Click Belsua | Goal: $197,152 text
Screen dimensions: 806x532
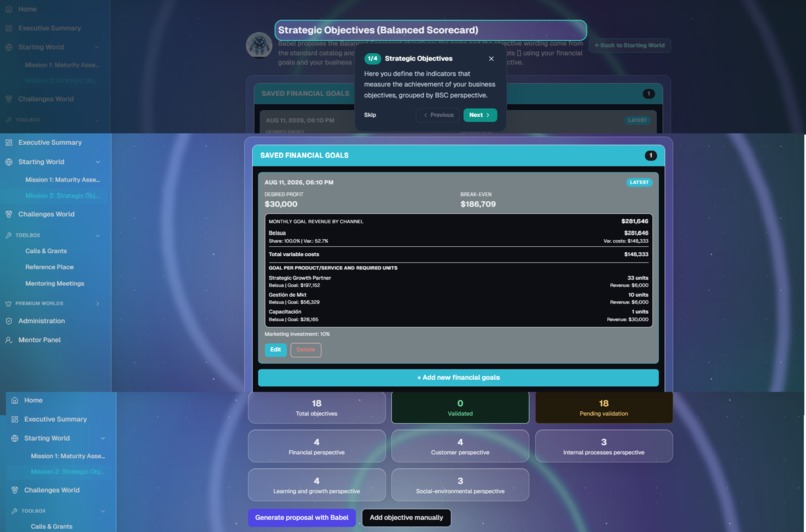294,285
